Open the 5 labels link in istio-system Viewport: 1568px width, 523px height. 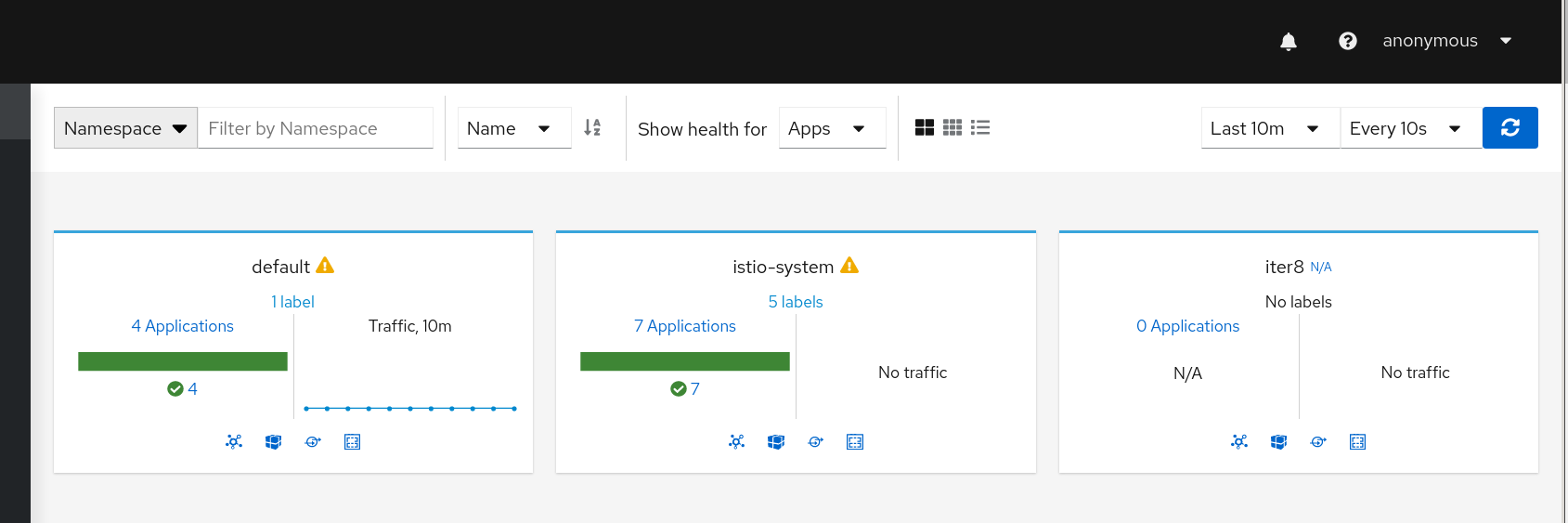click(x=796, y=302)
